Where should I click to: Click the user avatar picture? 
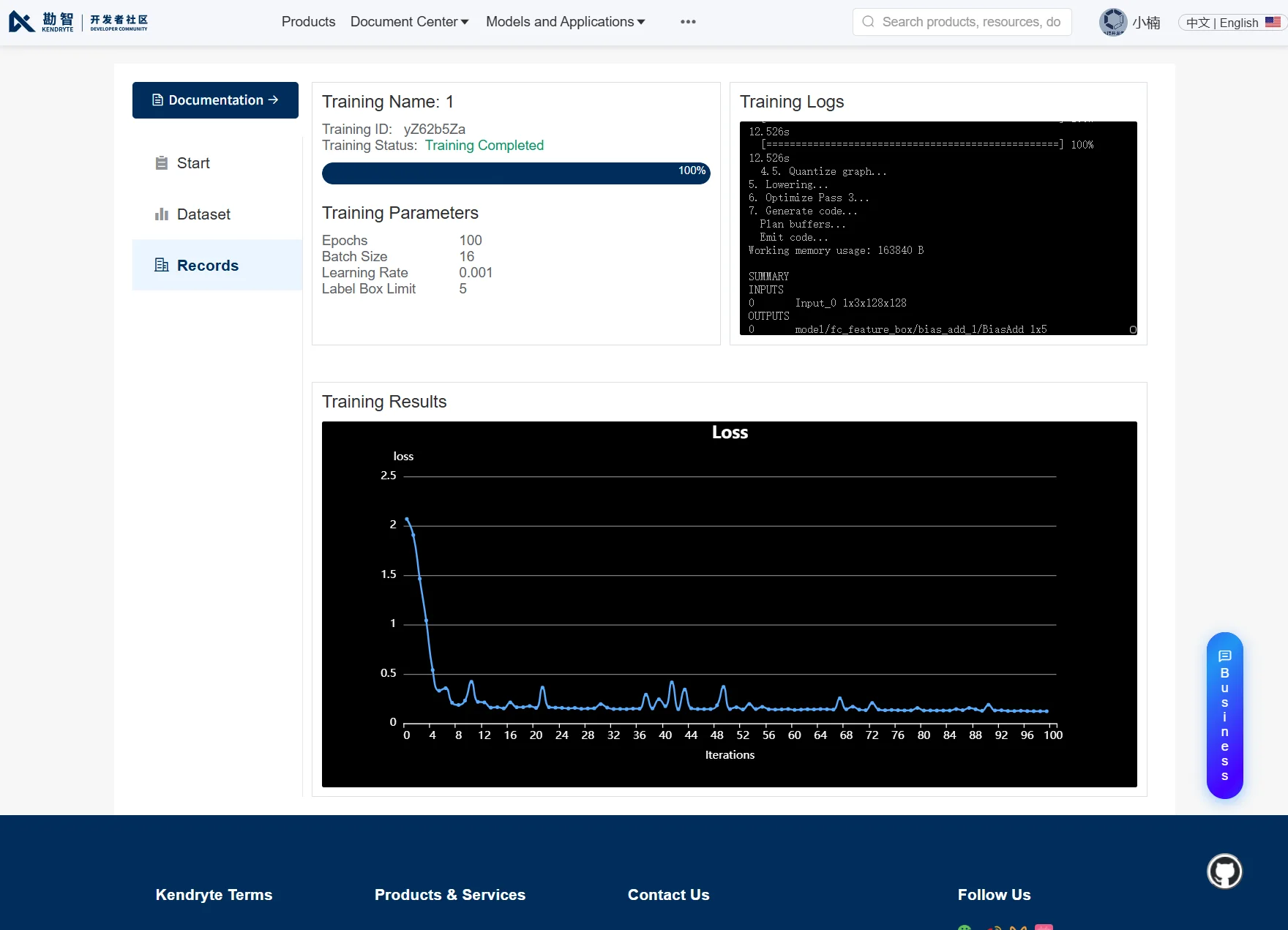[x=1113, y=22]
